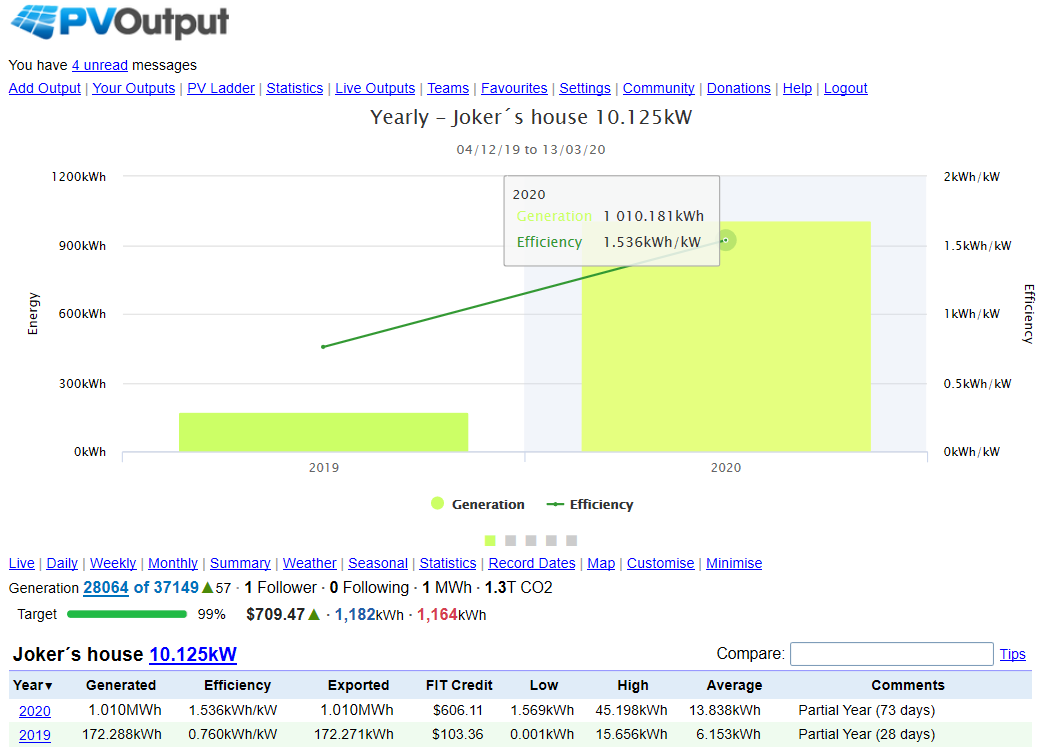
Task: Click the Partial Year (28 days) comment
Action: (867, 734)
